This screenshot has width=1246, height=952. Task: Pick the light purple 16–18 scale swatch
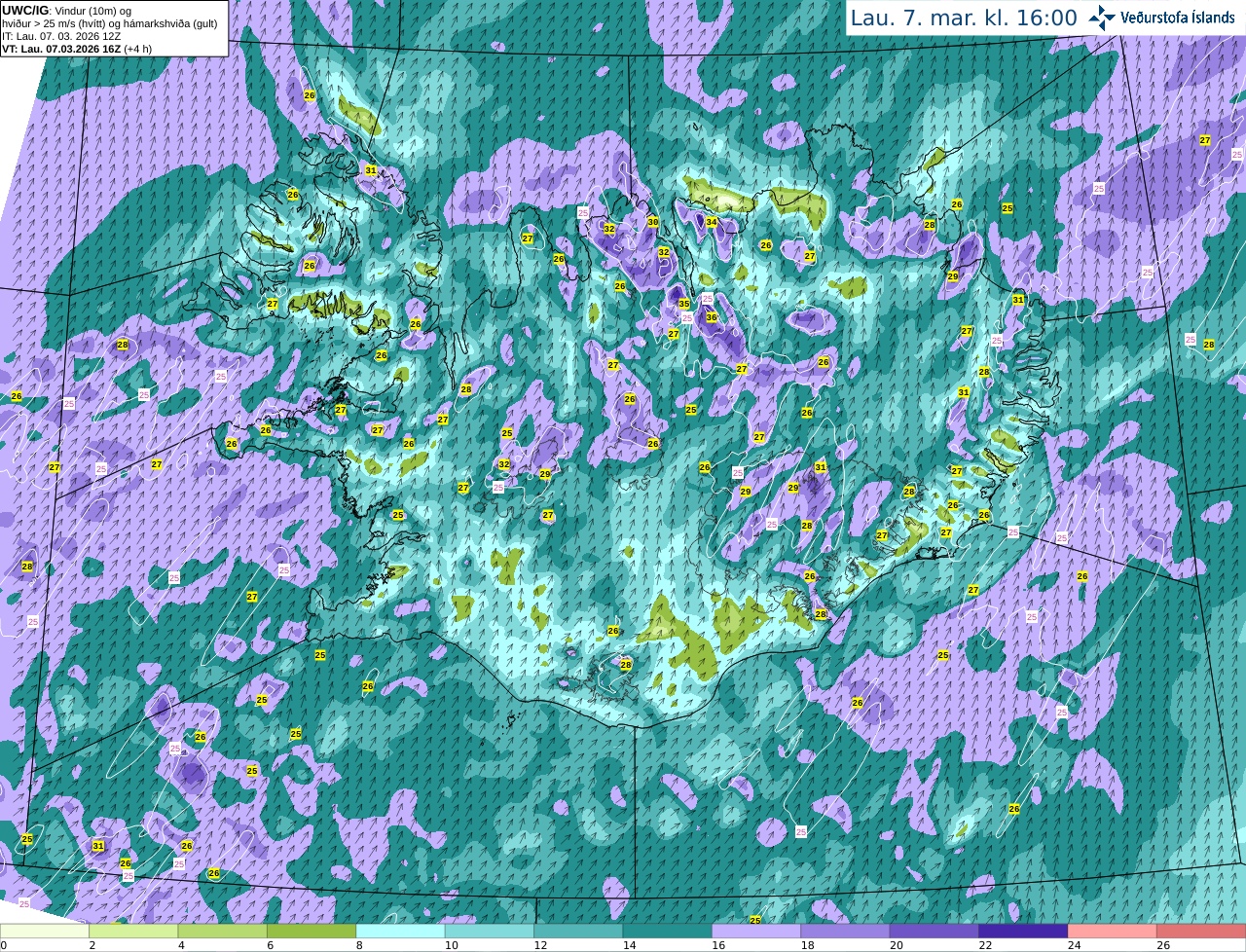pos(756,932)
